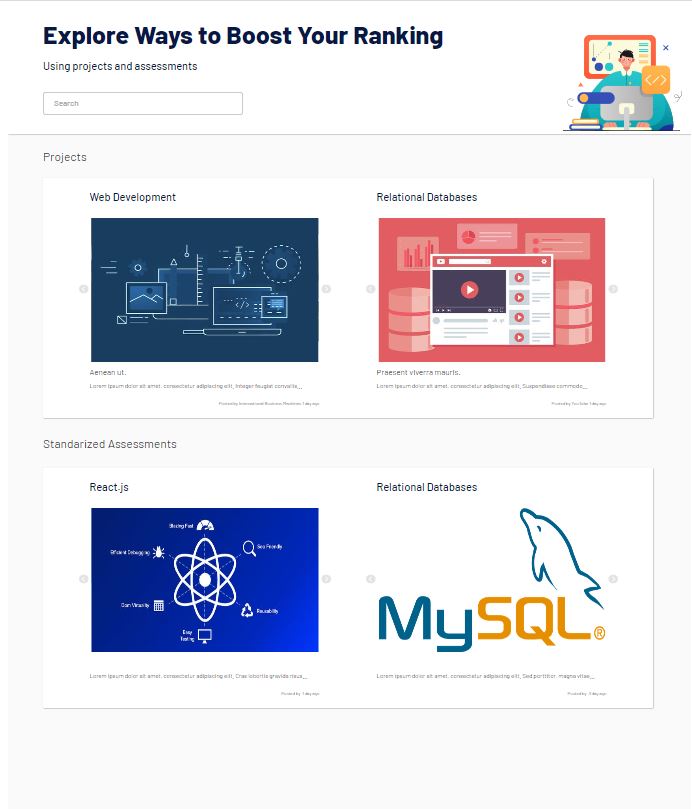The height and width of the screenshot is (809, 692).
Task: Show previous slide on MySQL assessment card
Action: (x=371, y=579)
